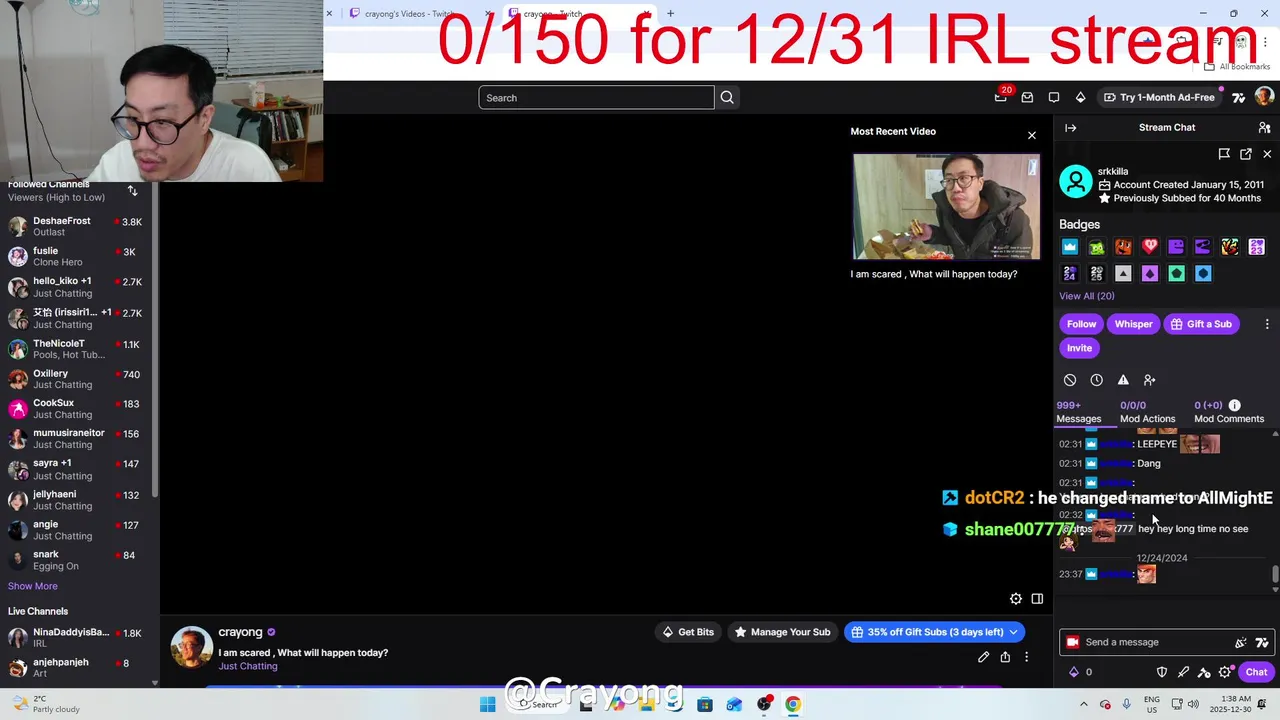
Task: Open the chat bubble icon in top bar
Action: (x=1054, y=97)
